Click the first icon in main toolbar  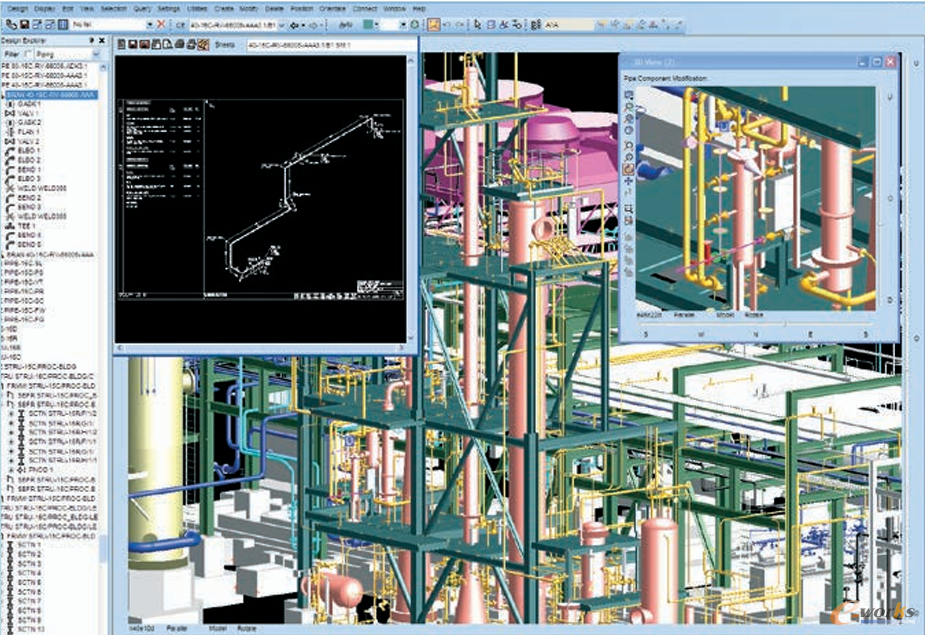tap(11, 25)
